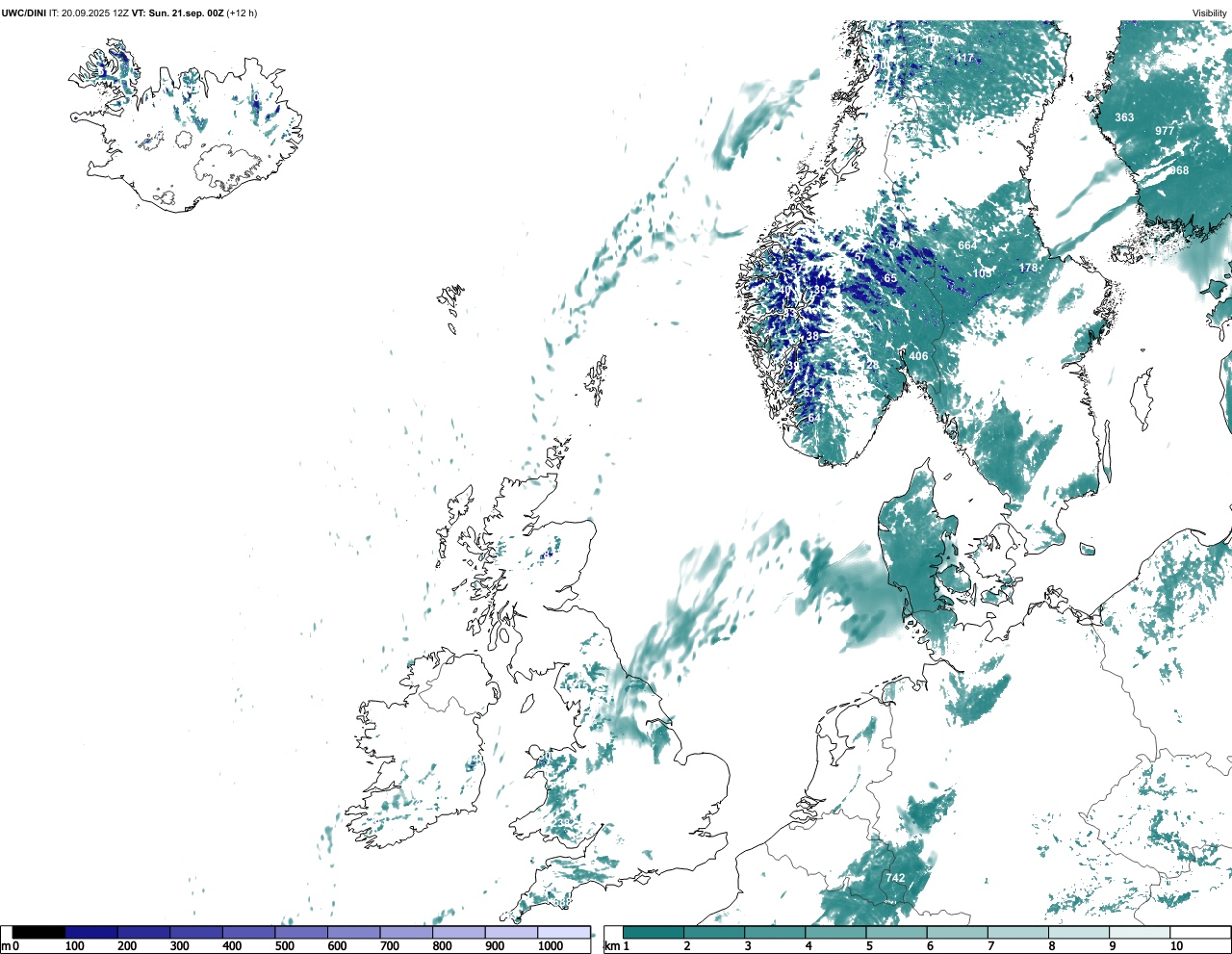1232x954 pixels.
Task: Click the 500 to 600 m legend swatch
Action: [301, 932]
